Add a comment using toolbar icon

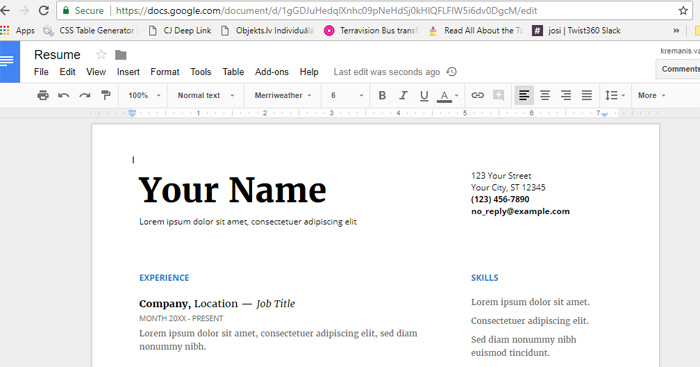499,95
